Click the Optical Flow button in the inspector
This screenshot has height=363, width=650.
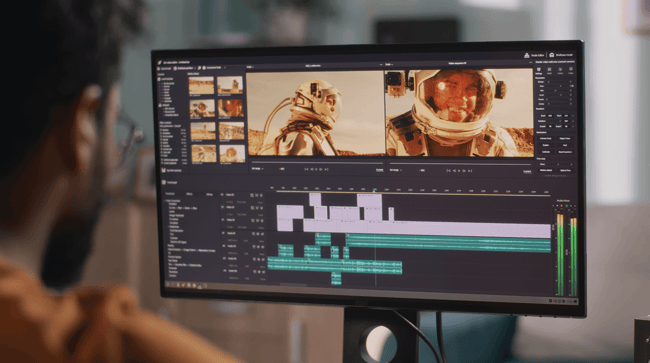click(565, 170)
